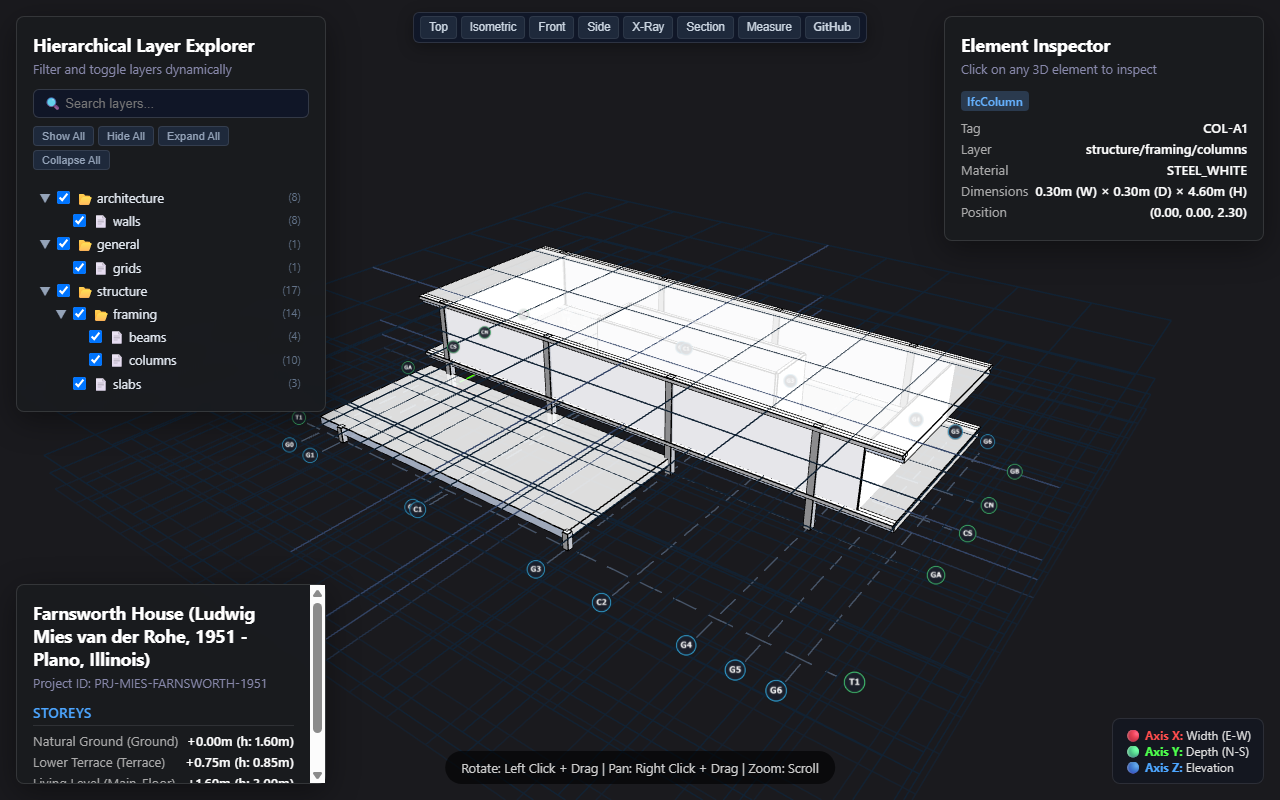
Task: Toggle the grids layer checkbox
Action: pyautogui.click(x=80, y=268)
